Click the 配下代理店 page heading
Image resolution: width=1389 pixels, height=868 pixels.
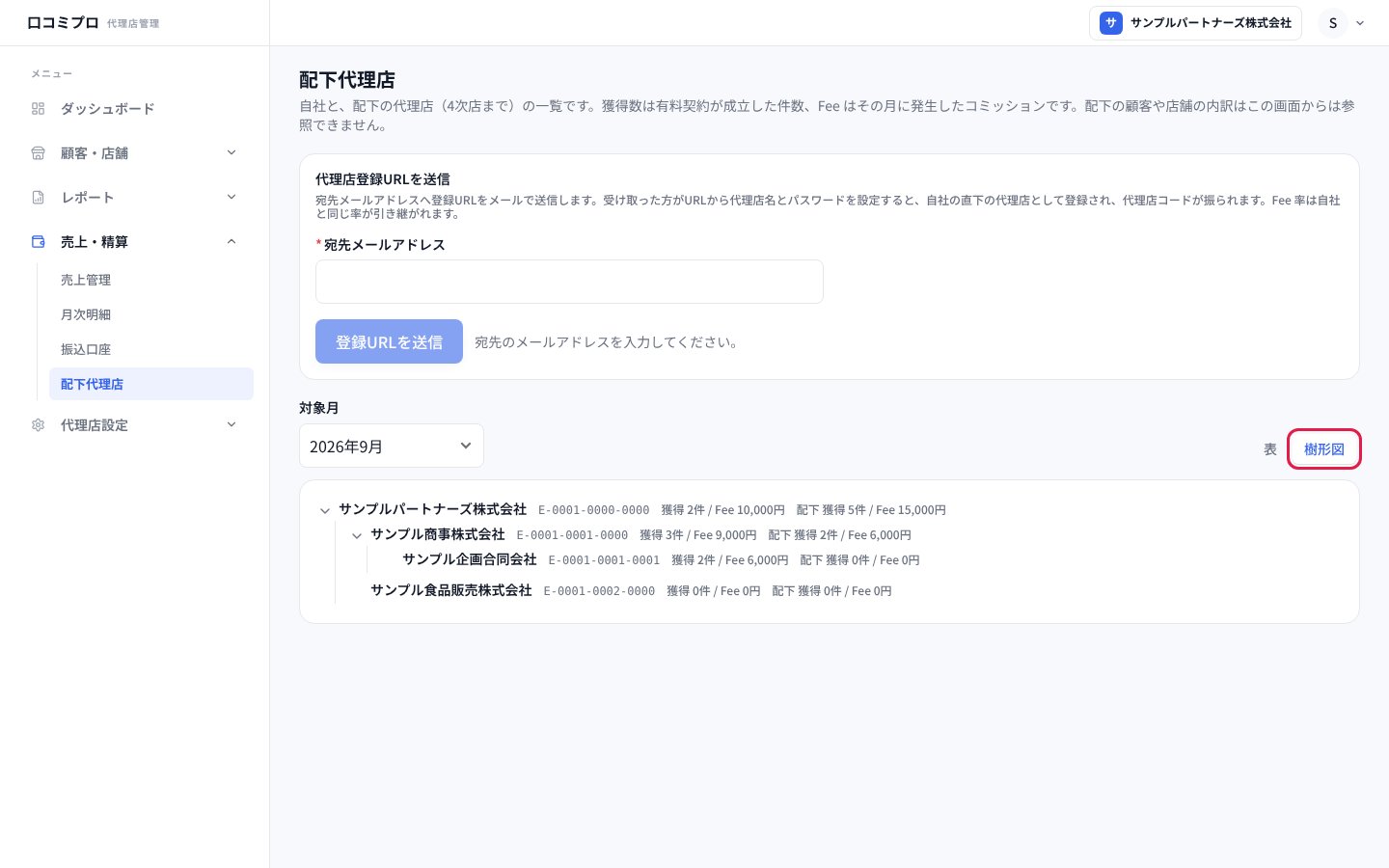[347, 80]
